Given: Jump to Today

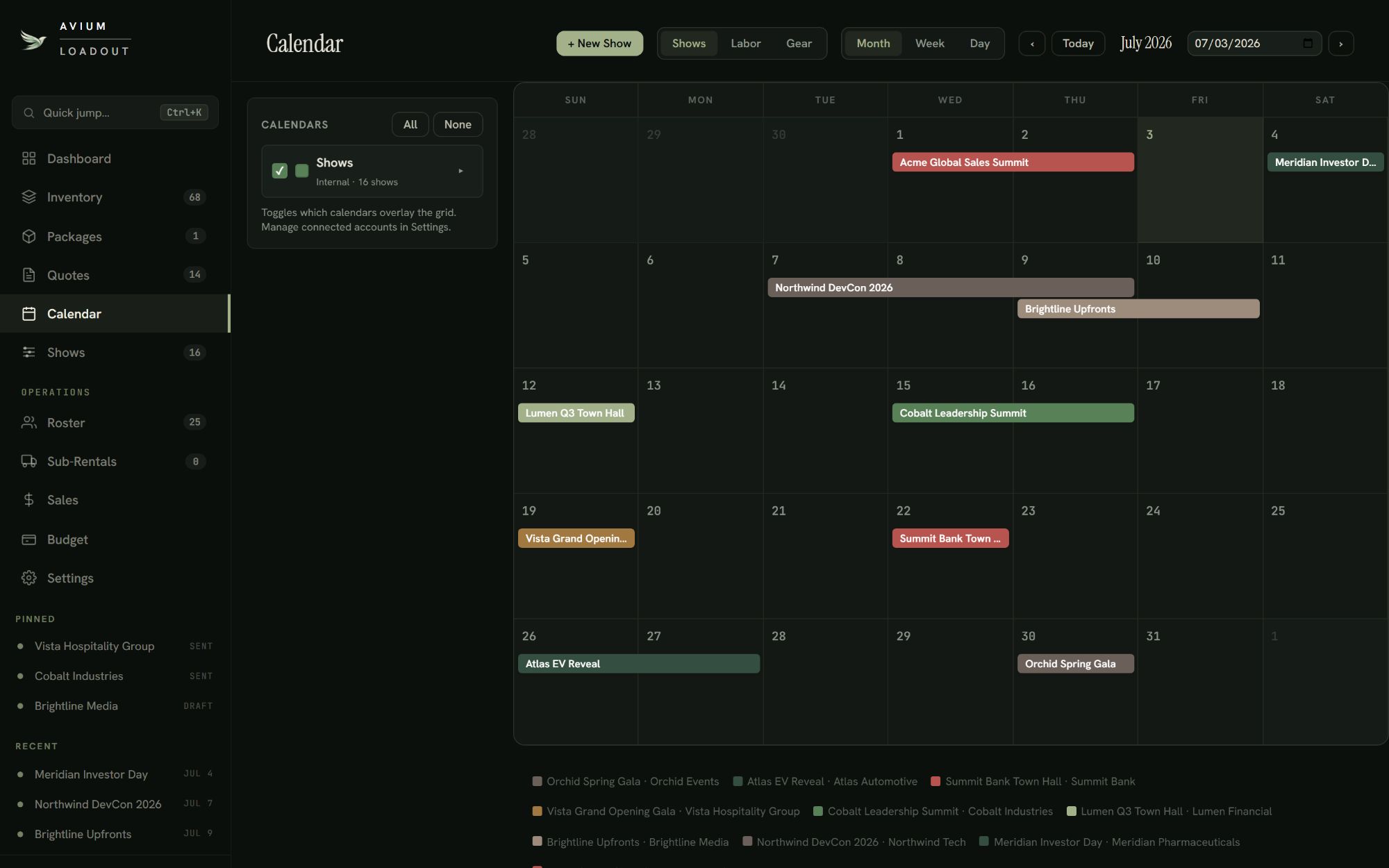Looking at the screenshot, I should 1078,43.
